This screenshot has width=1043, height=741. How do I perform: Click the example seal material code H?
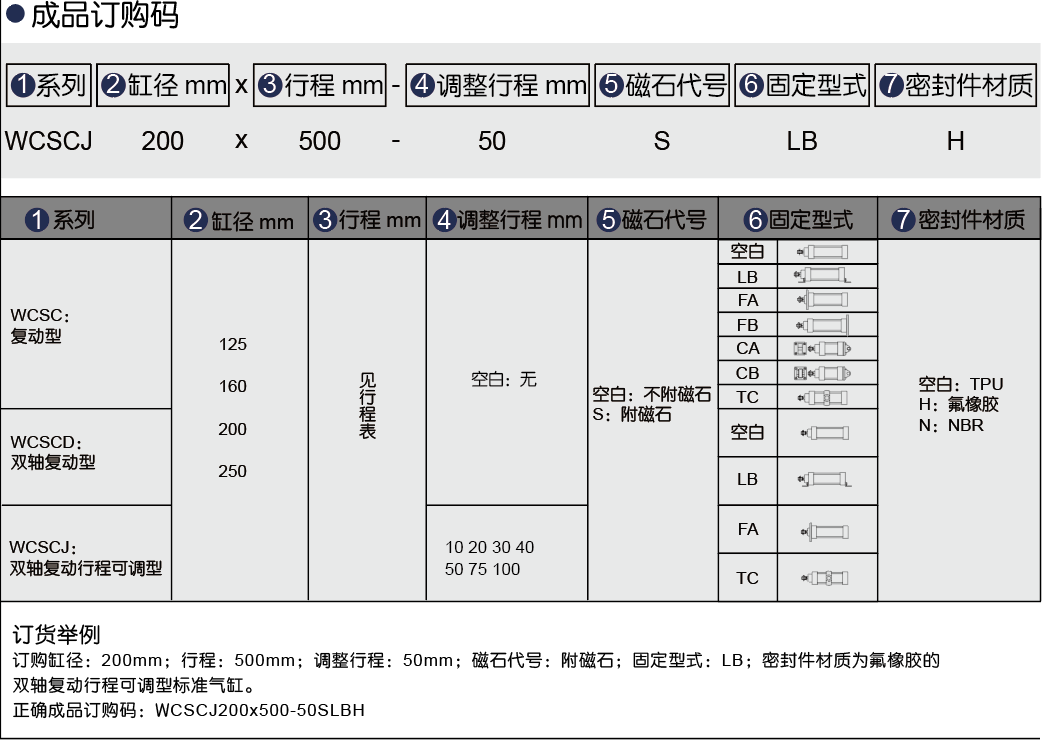[x=955, y=141]
